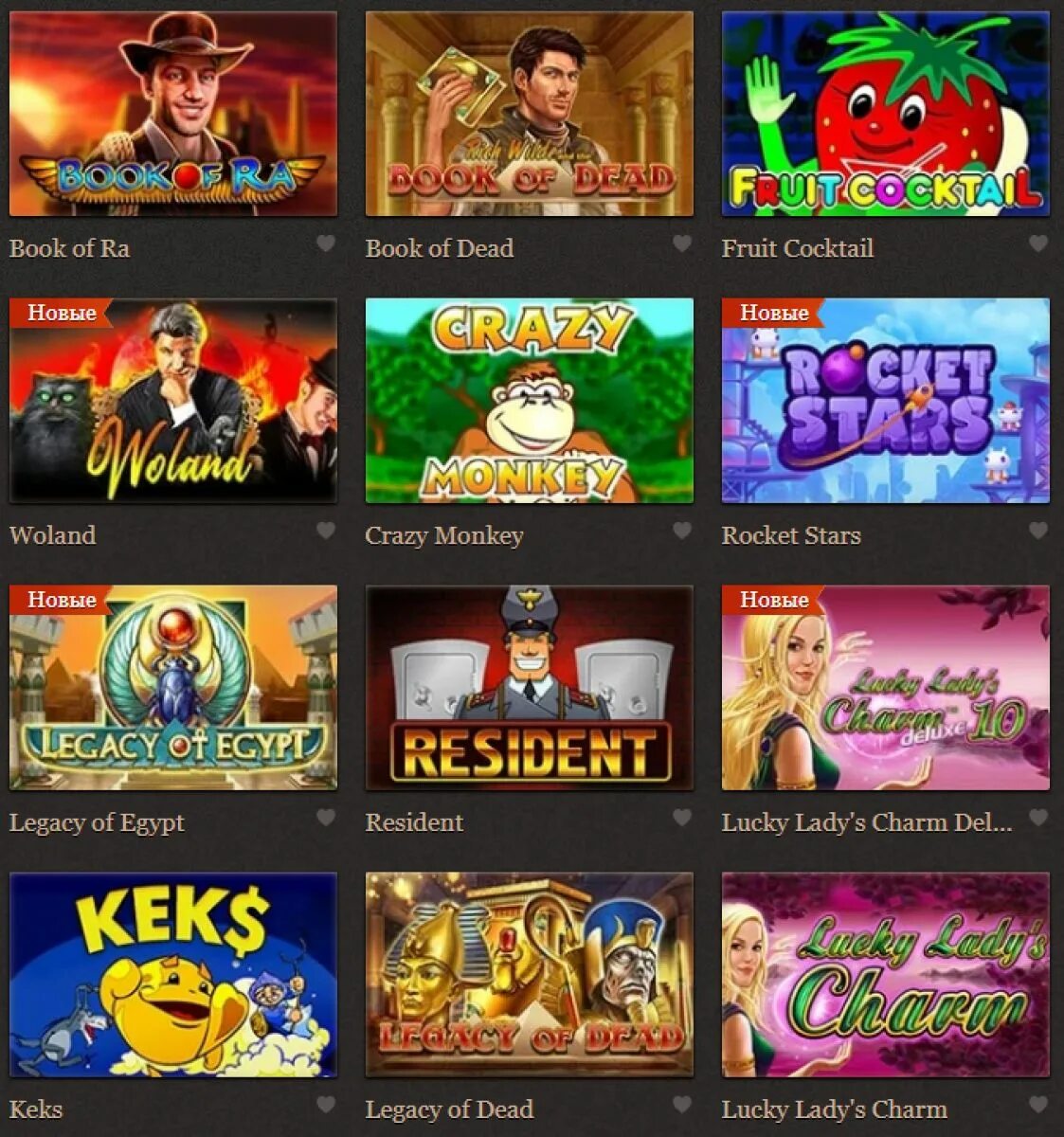This screenshot has width=1064, height=1137.
Task: Open the Legacy of Dead text link
Action: pos(449,1110)
